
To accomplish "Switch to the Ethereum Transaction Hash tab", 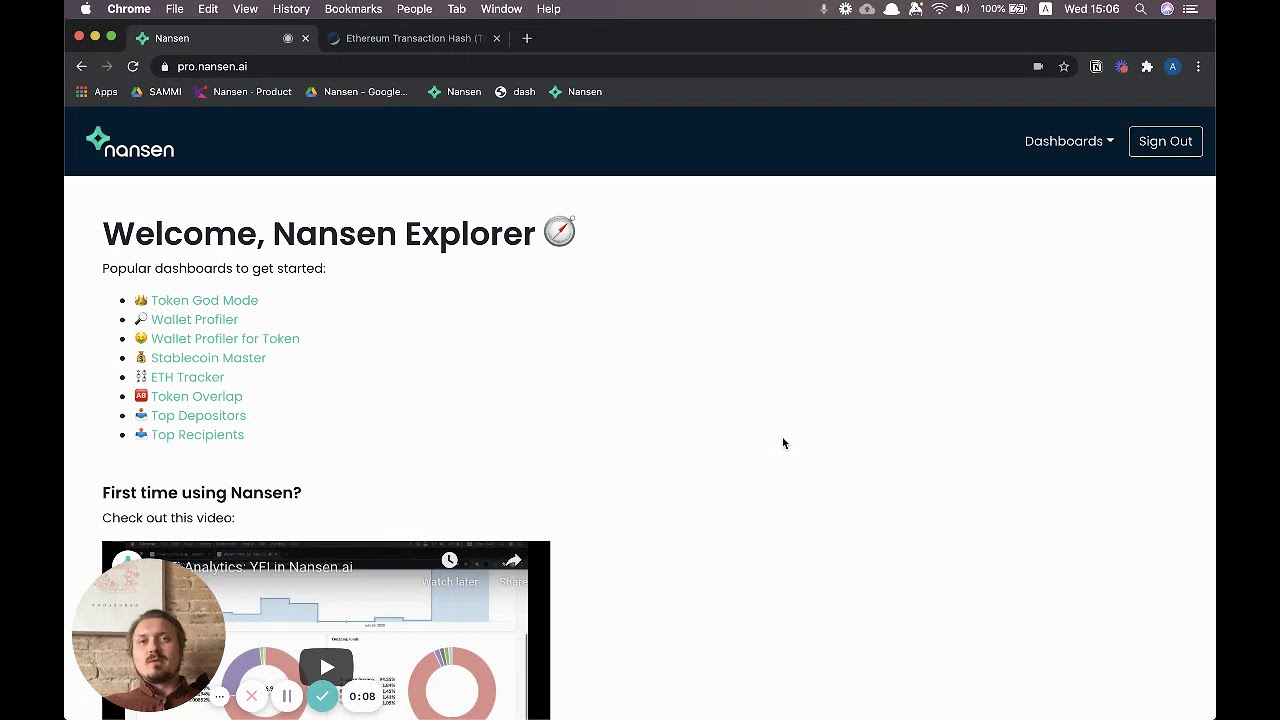I will 415,38.
